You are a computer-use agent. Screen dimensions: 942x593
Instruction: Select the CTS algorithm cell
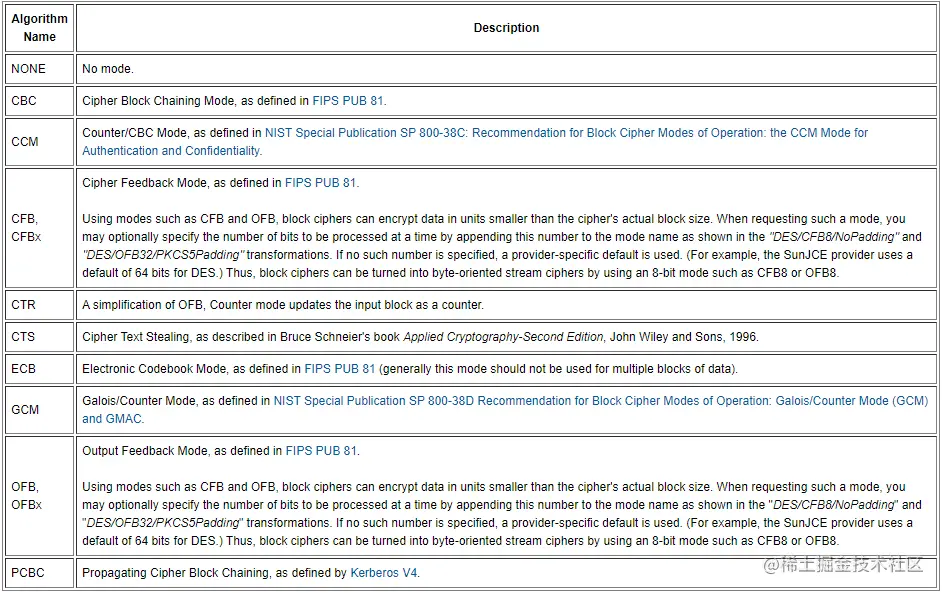(40, 336)
